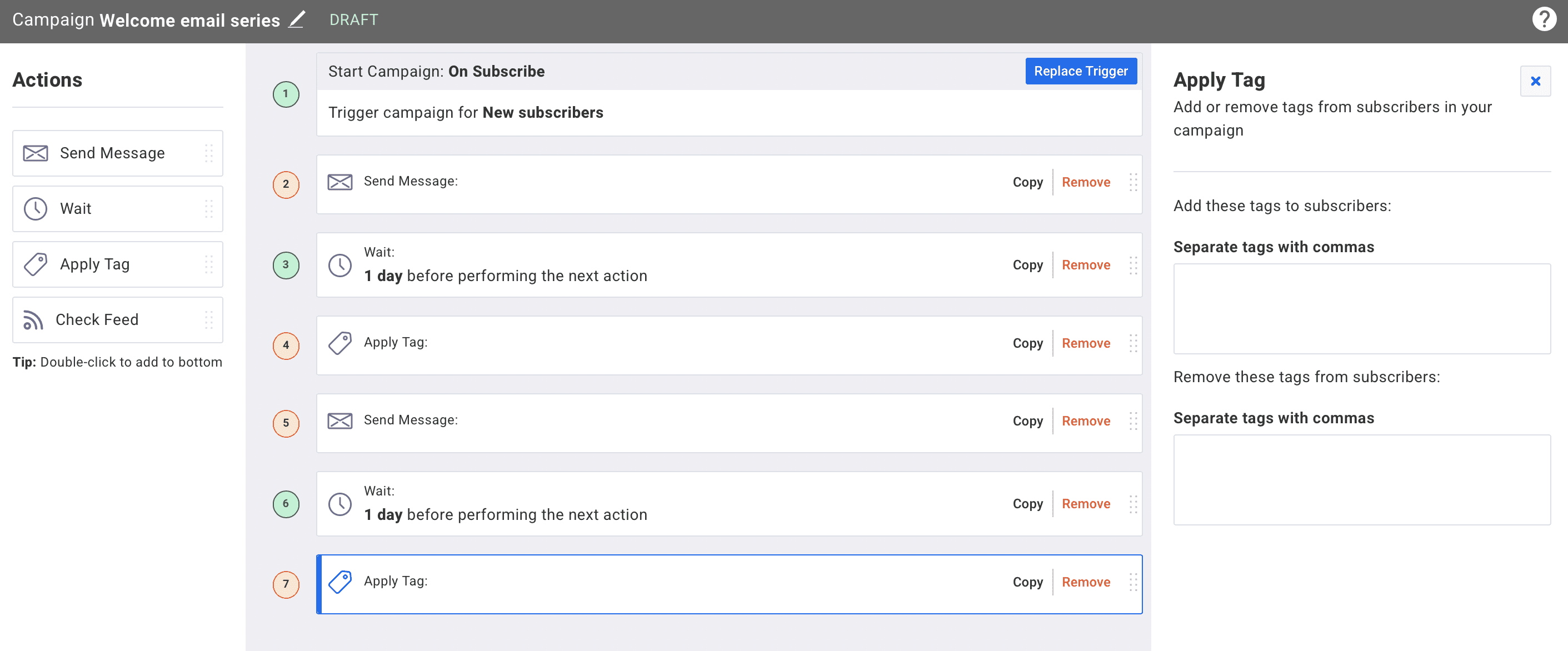Click the envelope icon in step 5
Viewport: 1568px width, 651px height.
pyautogui.click(x=339, y=421)
